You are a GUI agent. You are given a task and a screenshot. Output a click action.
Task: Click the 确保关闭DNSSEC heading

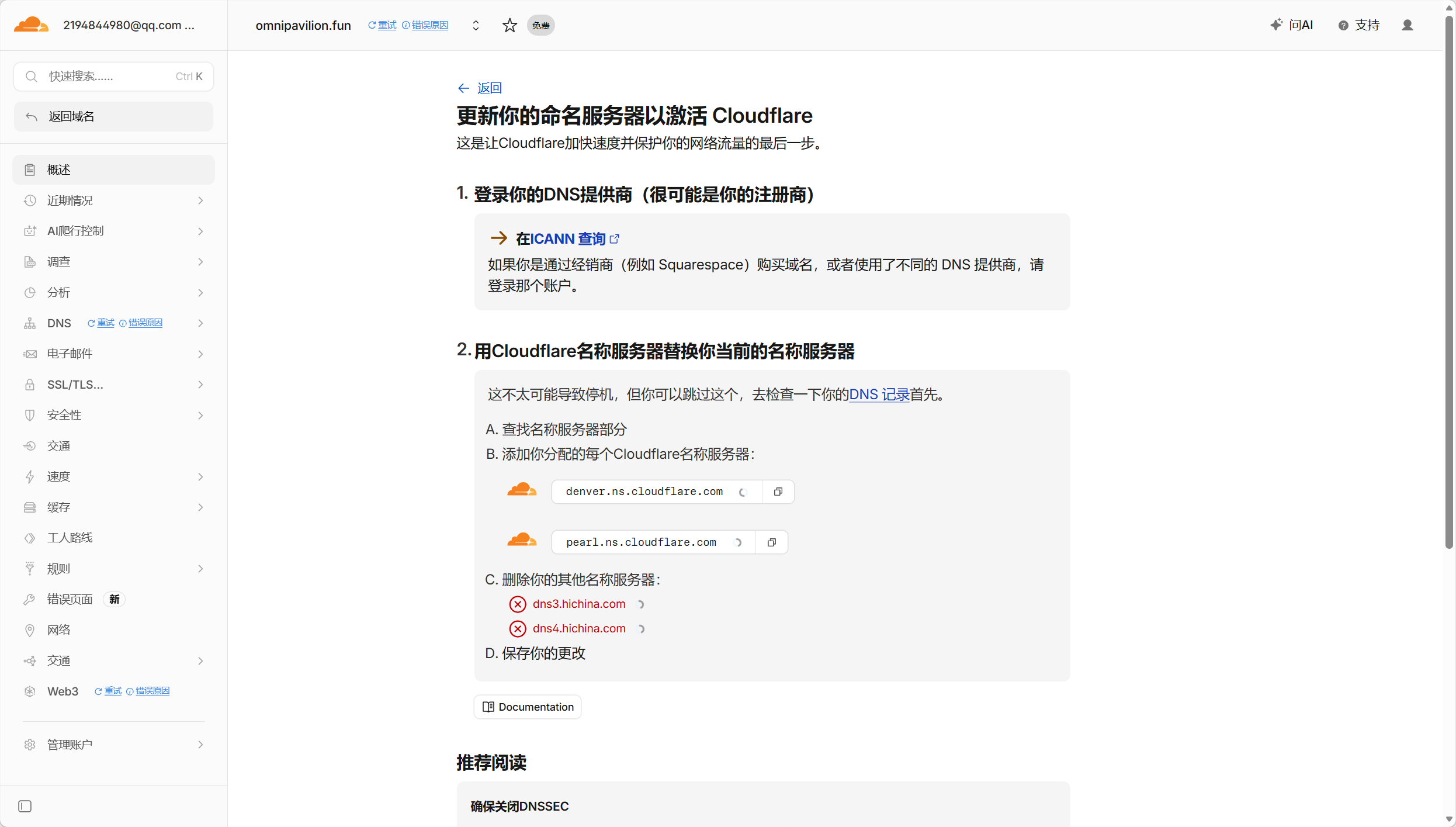pyautogui.click(x=519, y=807)
